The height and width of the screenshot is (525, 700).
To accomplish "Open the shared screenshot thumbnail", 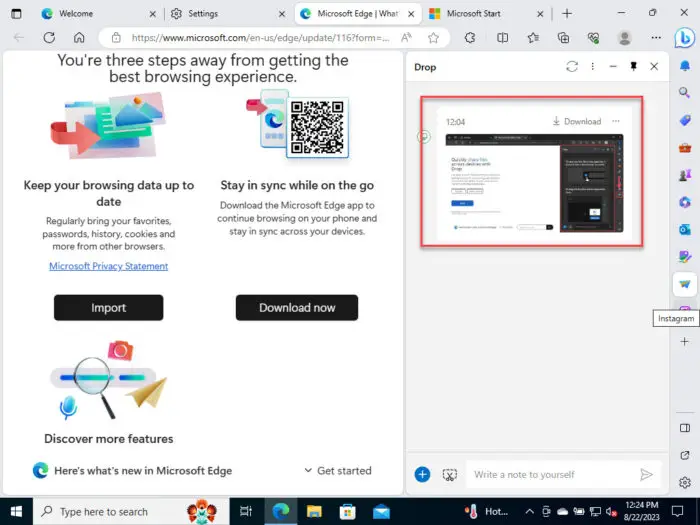I will click(x=534, y=183).
